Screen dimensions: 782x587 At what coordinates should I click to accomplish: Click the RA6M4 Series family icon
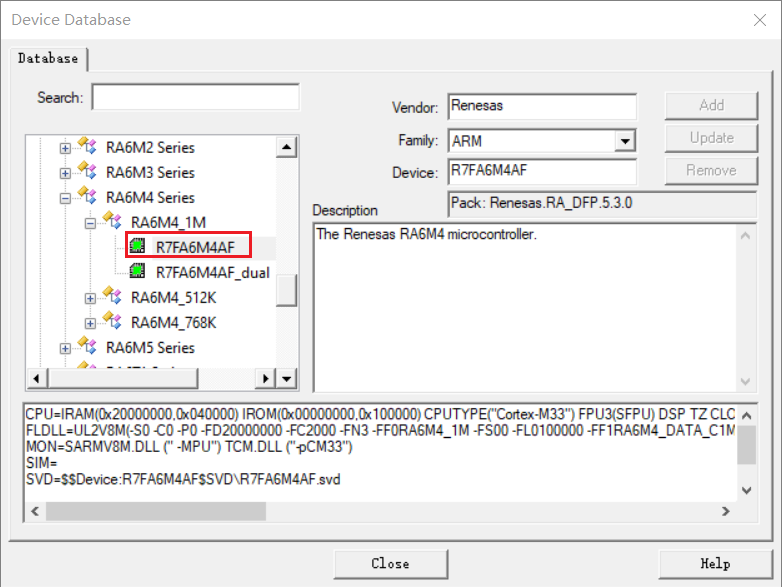(88, 195)
